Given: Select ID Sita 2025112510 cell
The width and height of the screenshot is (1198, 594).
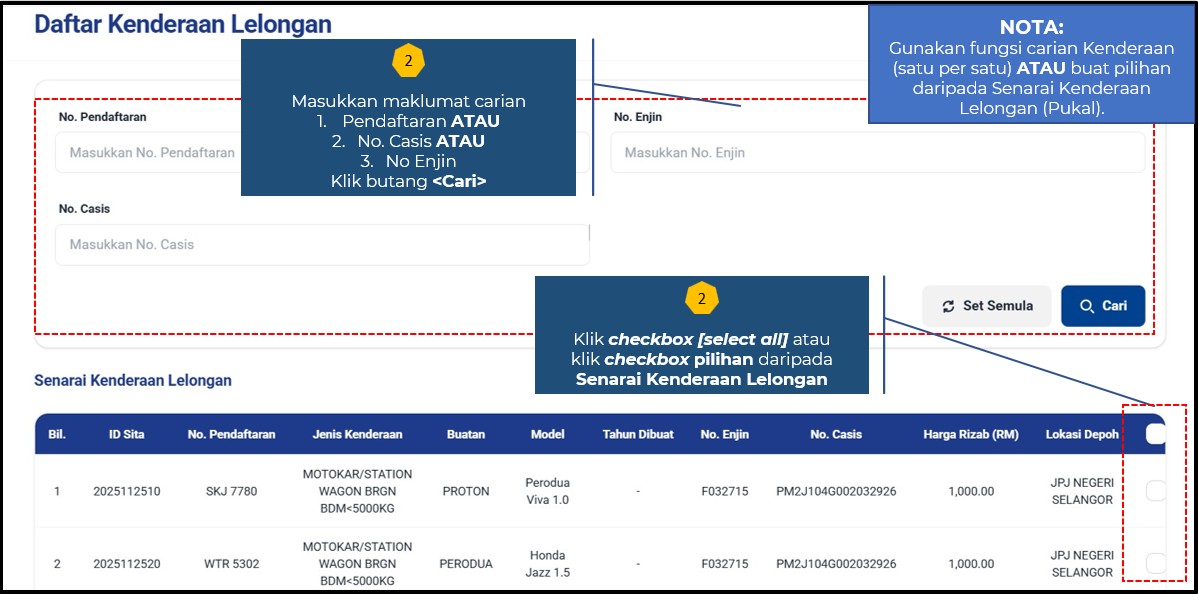Looking at the screenshot, I should (126, 492).
